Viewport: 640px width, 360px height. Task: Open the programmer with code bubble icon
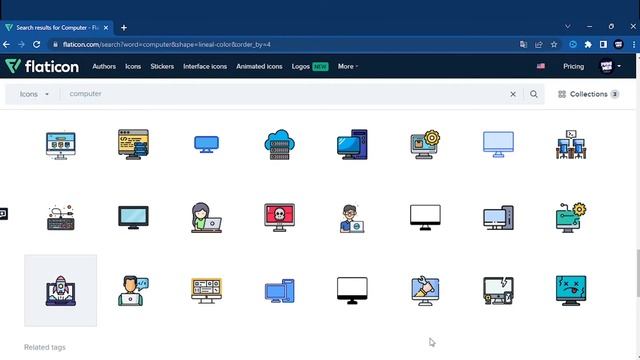tap(133, 291)
